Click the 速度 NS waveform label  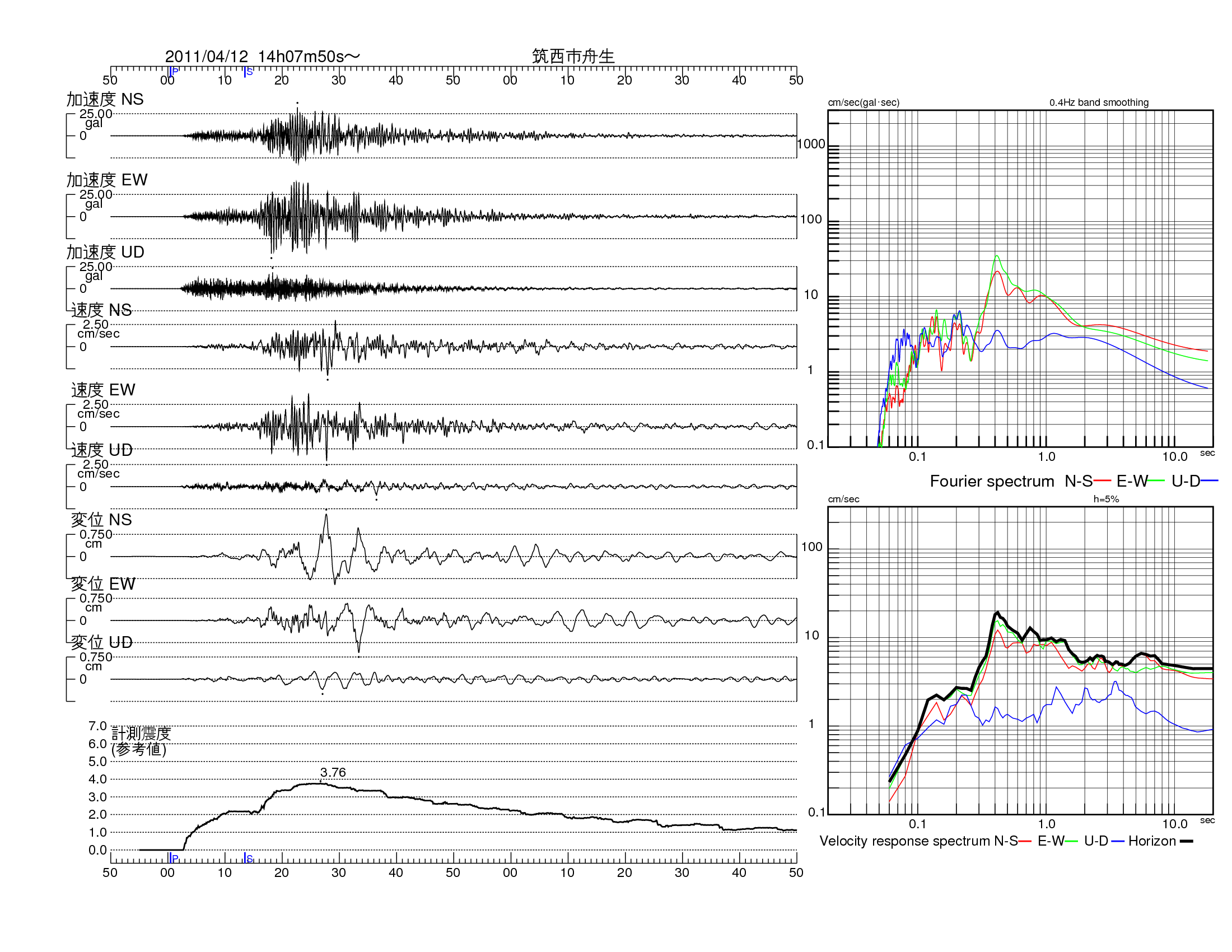101,310
